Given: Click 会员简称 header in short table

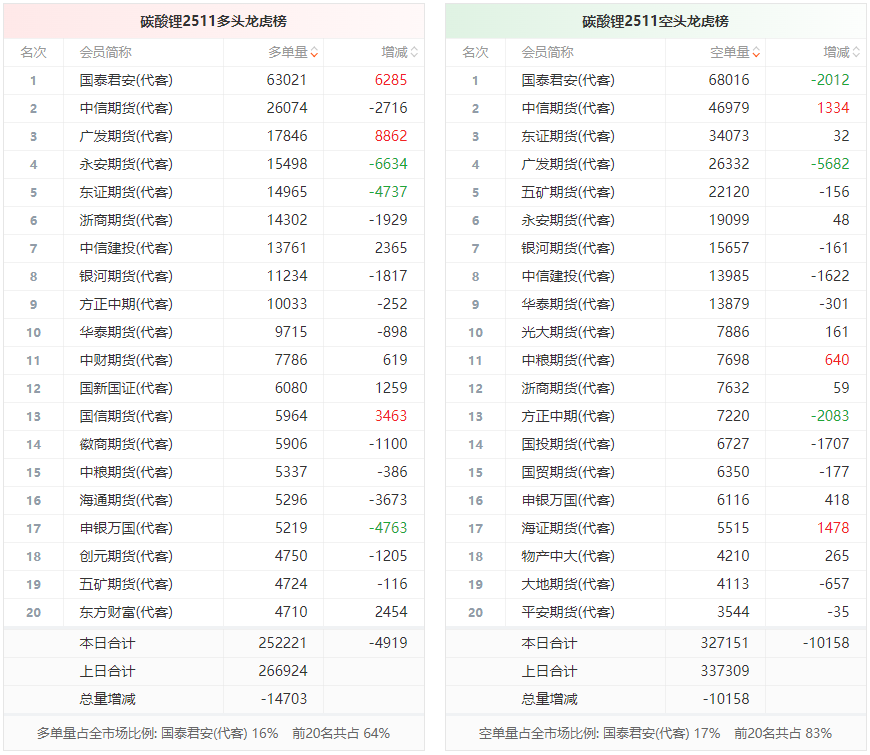Looking at the screenshot, I should [547, 53].
